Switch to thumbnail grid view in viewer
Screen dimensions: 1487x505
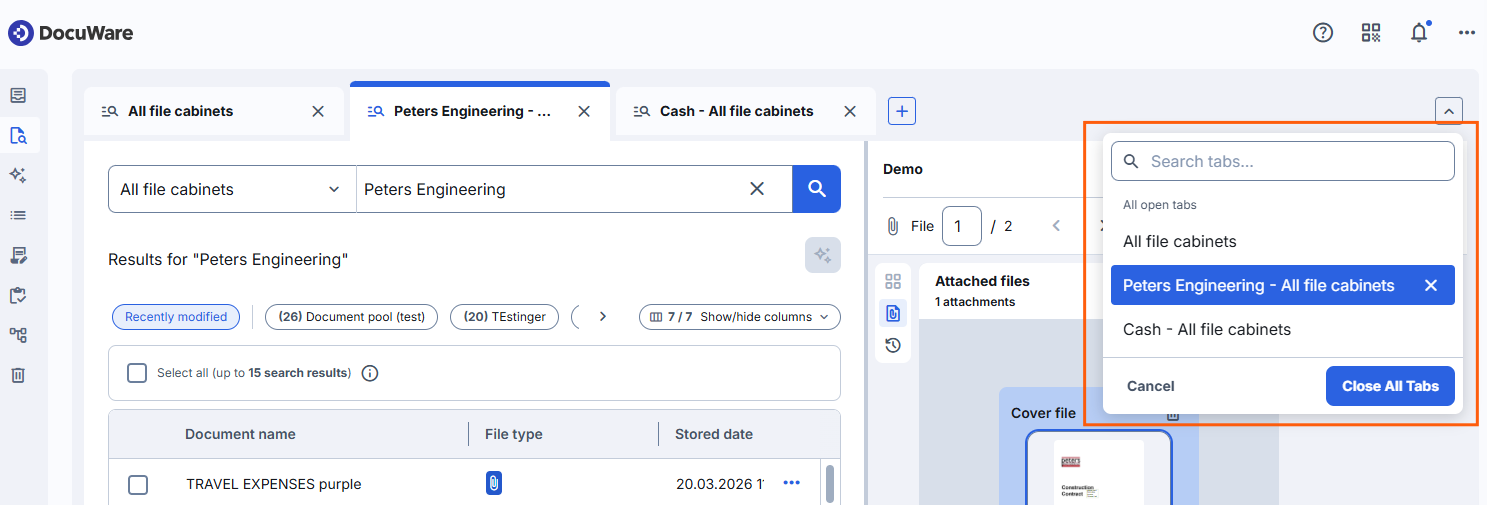pyautogui.click(x=893, y=282)
